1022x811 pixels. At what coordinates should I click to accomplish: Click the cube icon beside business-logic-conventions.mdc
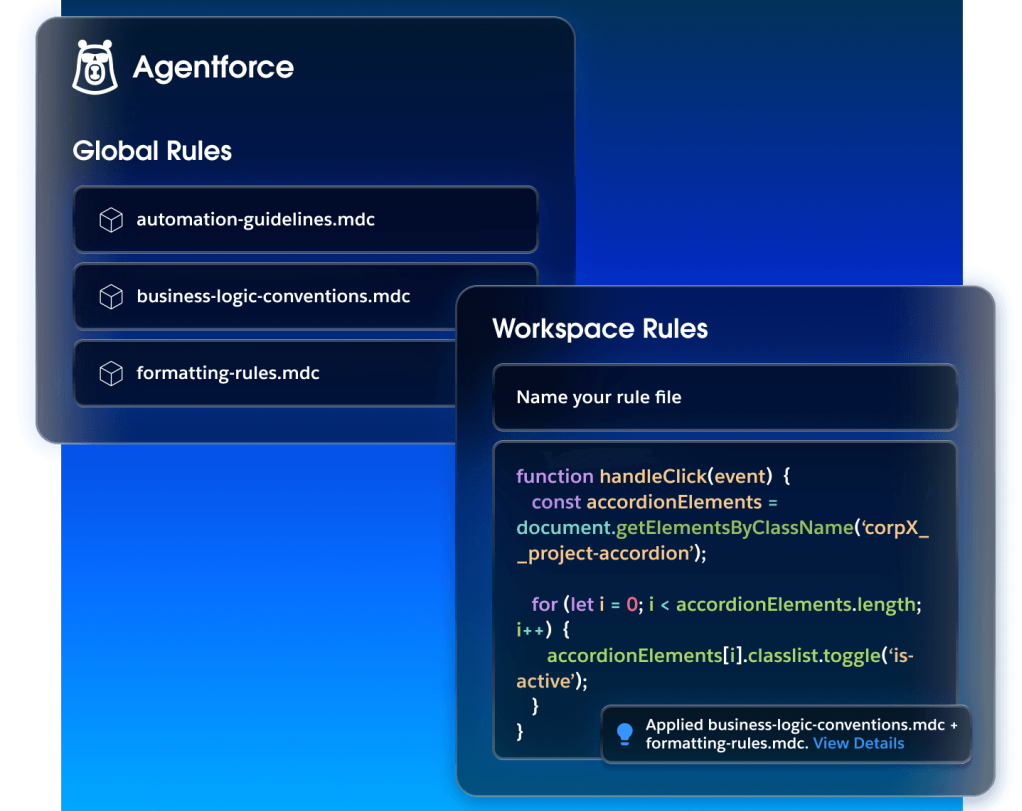click(111, 297)
